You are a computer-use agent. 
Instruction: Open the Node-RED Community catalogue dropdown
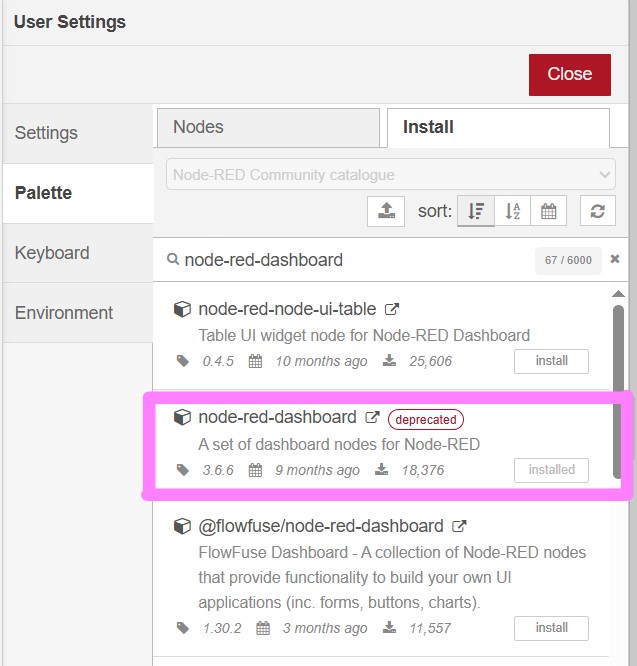(x=391, y=174)
